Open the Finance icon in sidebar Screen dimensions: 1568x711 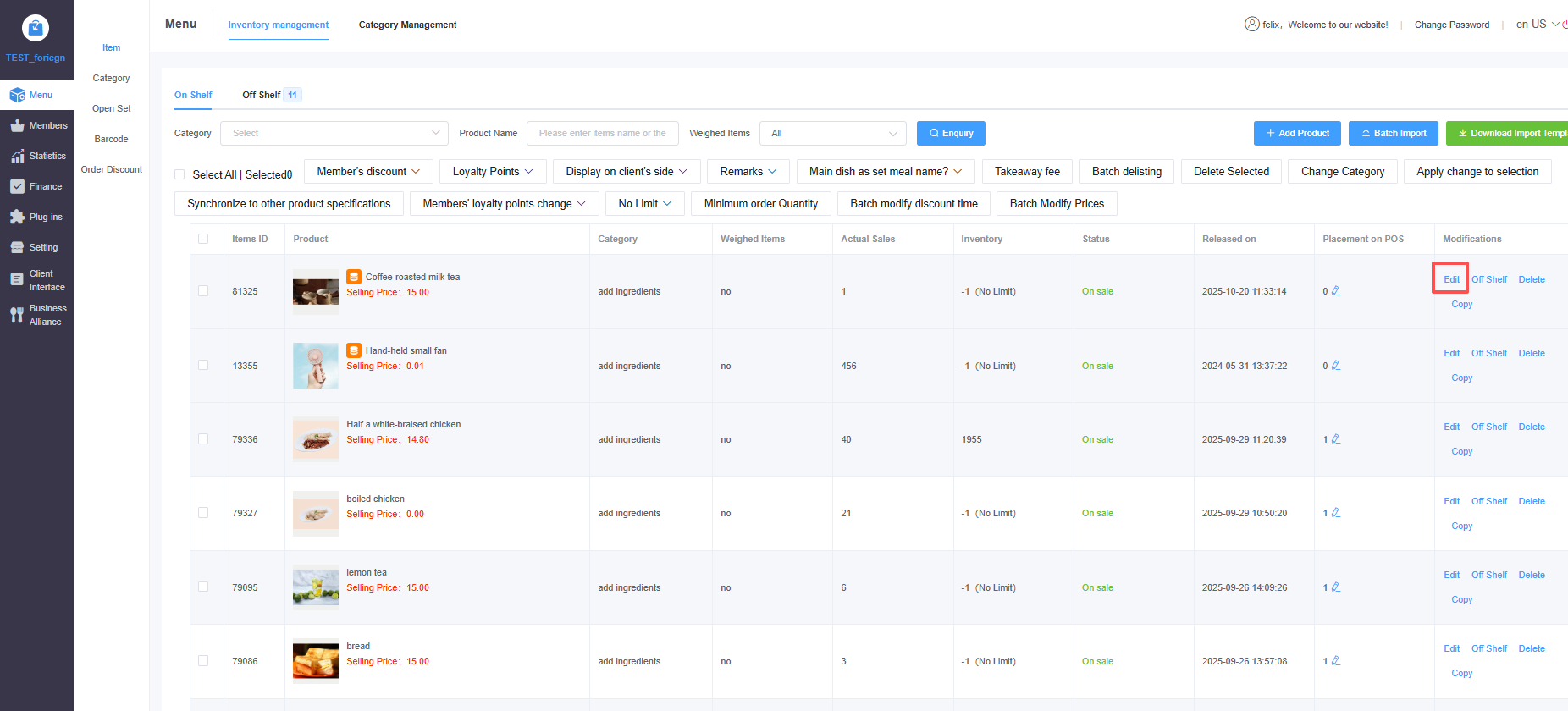17,187
